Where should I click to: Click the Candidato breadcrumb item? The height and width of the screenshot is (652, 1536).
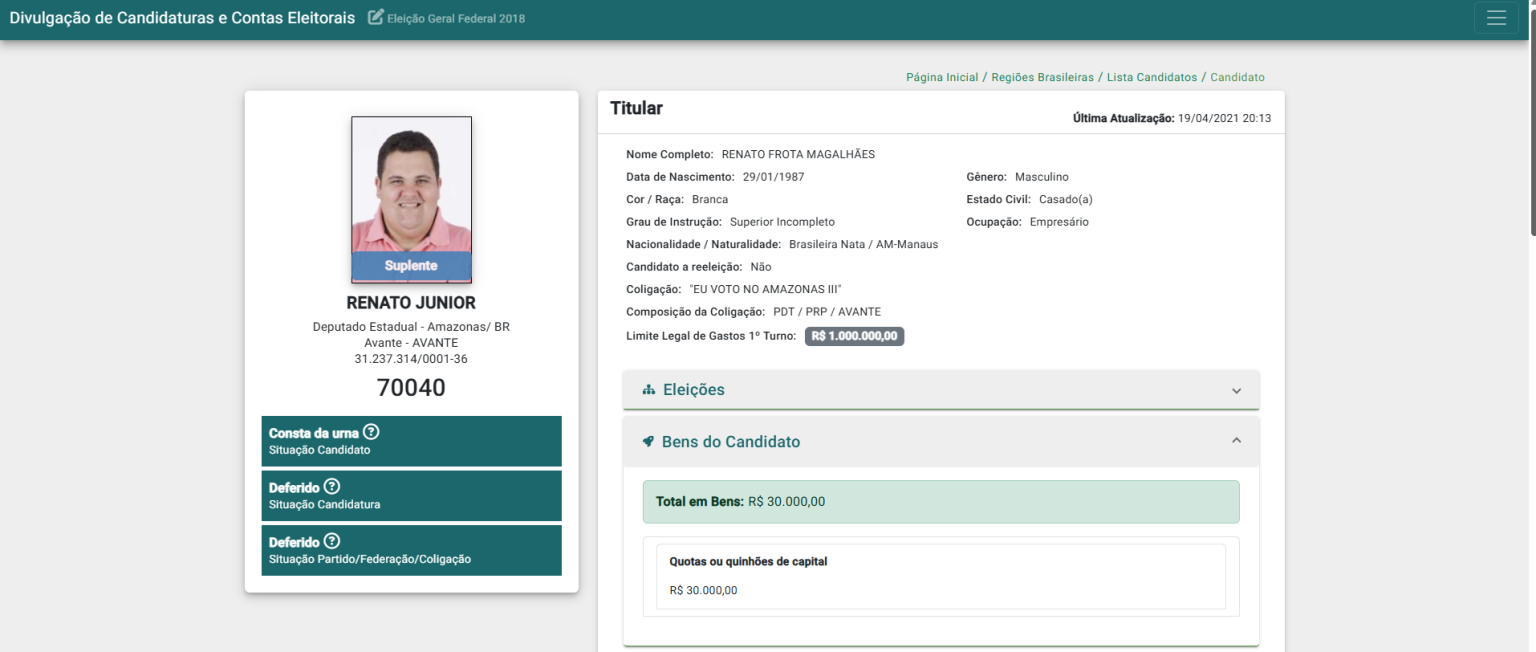[1237, 77]
